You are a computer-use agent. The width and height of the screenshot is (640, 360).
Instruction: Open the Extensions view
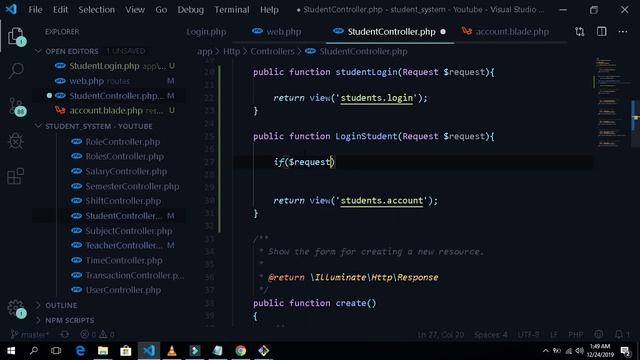[16, 176]
